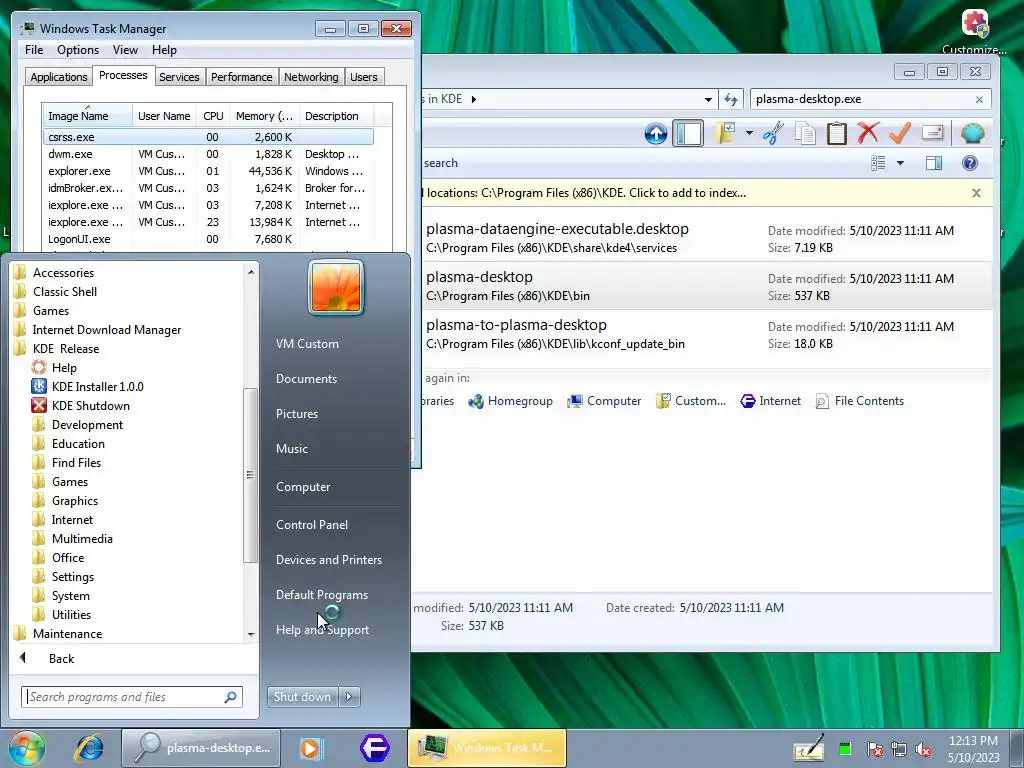This screenshot has height=768, width=1024.
Task: Dismiss the yellow index notification bar
Action: tap(976, 193)
